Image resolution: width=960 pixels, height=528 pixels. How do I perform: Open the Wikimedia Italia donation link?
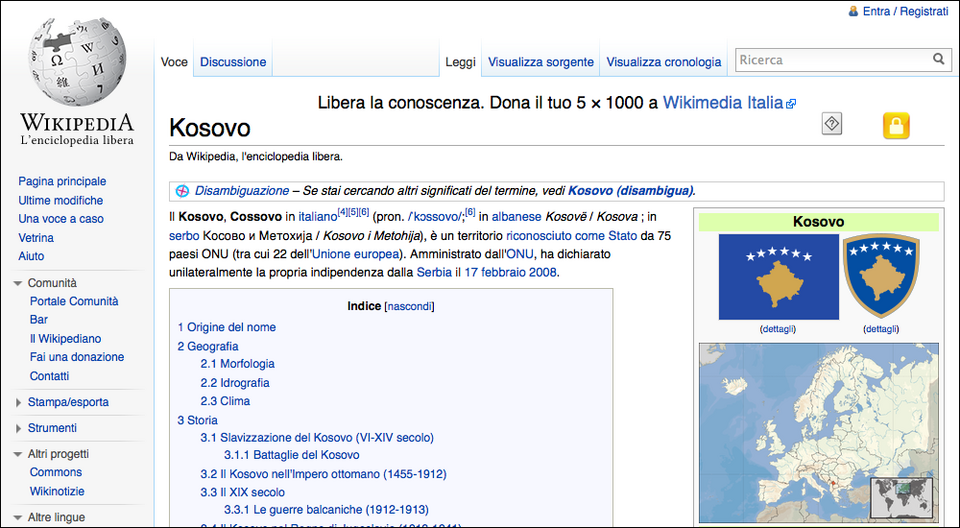pyautogui.click(x=723, y=102)
